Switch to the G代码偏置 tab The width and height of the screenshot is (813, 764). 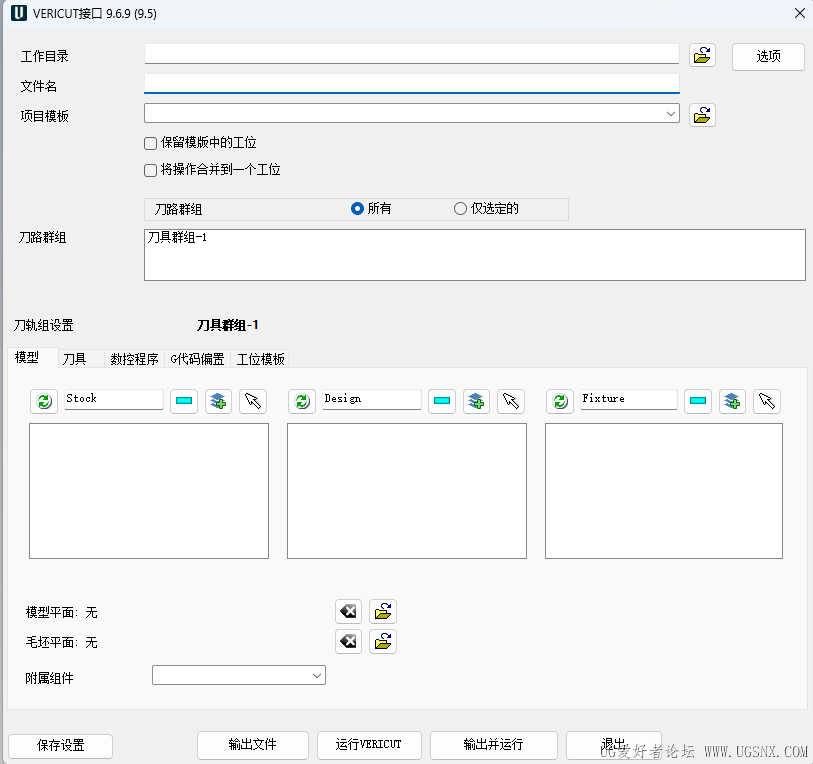tap(197, 359)
